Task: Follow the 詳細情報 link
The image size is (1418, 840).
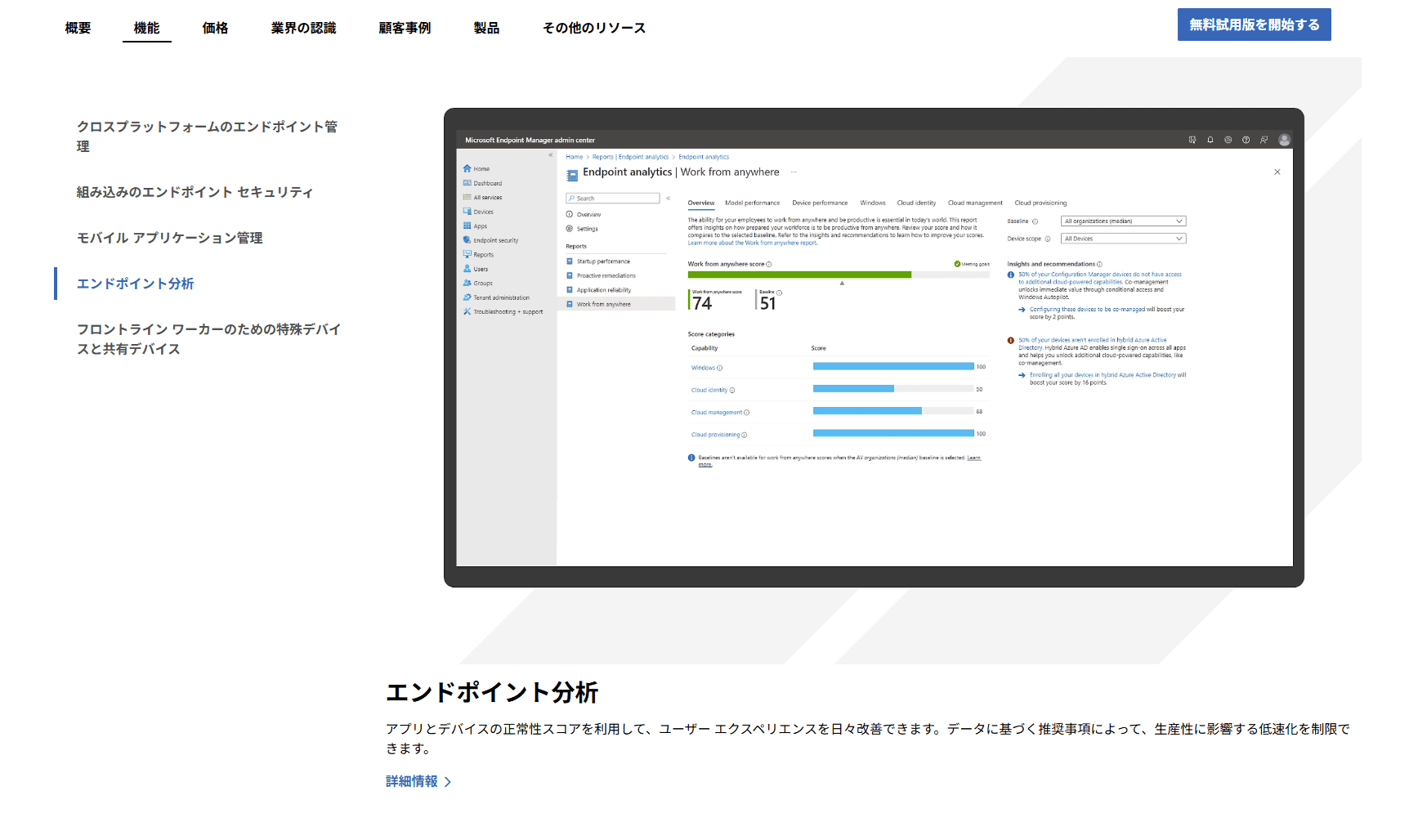Action: [x=412, y=782]
